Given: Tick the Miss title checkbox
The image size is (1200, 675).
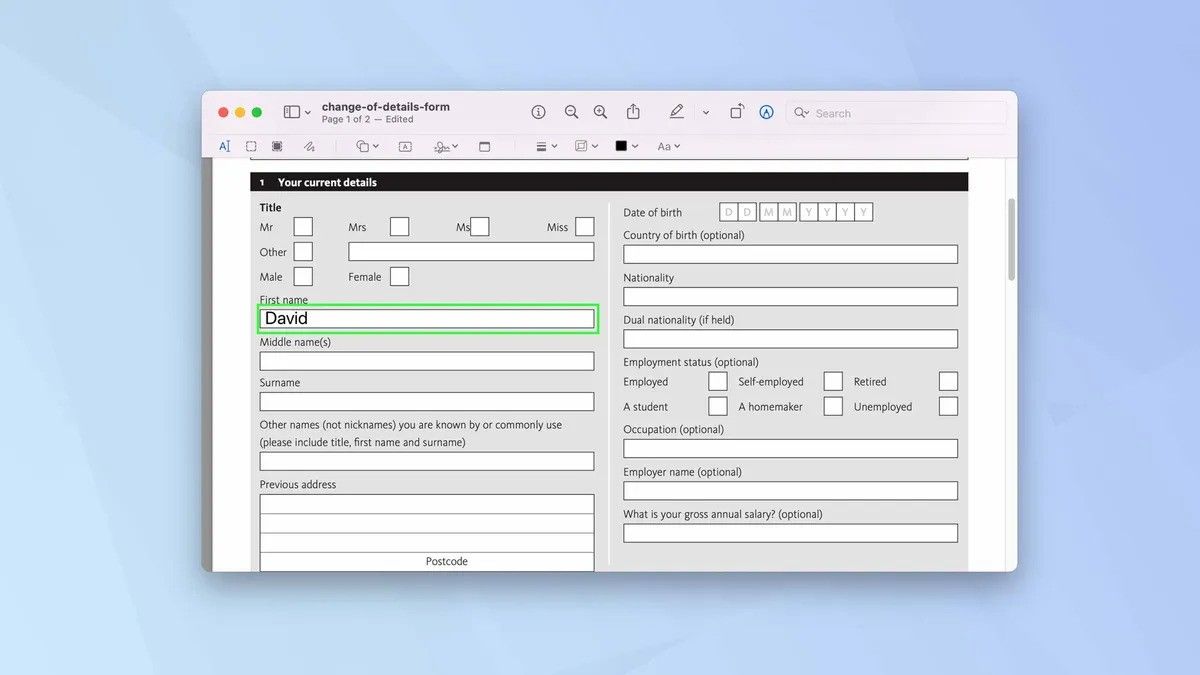Looking at the screenshot, I should [x=585, y=227].
